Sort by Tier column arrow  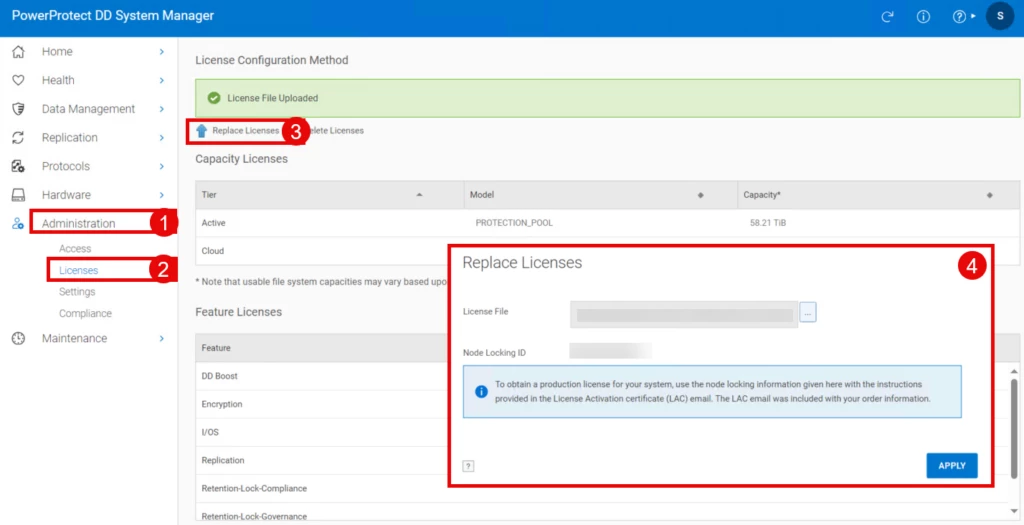tap(419, 195)
